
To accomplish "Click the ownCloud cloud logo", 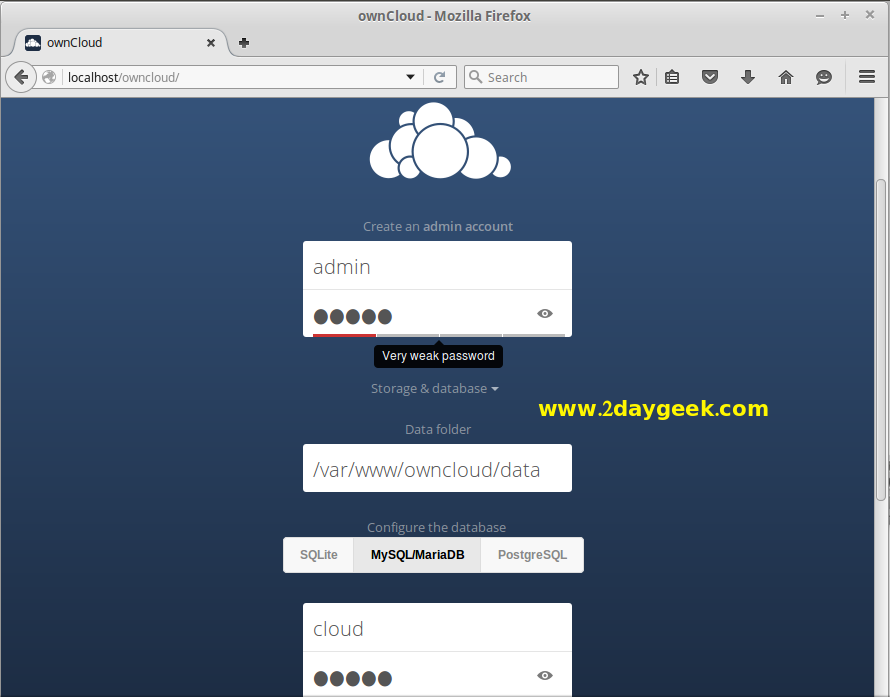I will point(440,141).
